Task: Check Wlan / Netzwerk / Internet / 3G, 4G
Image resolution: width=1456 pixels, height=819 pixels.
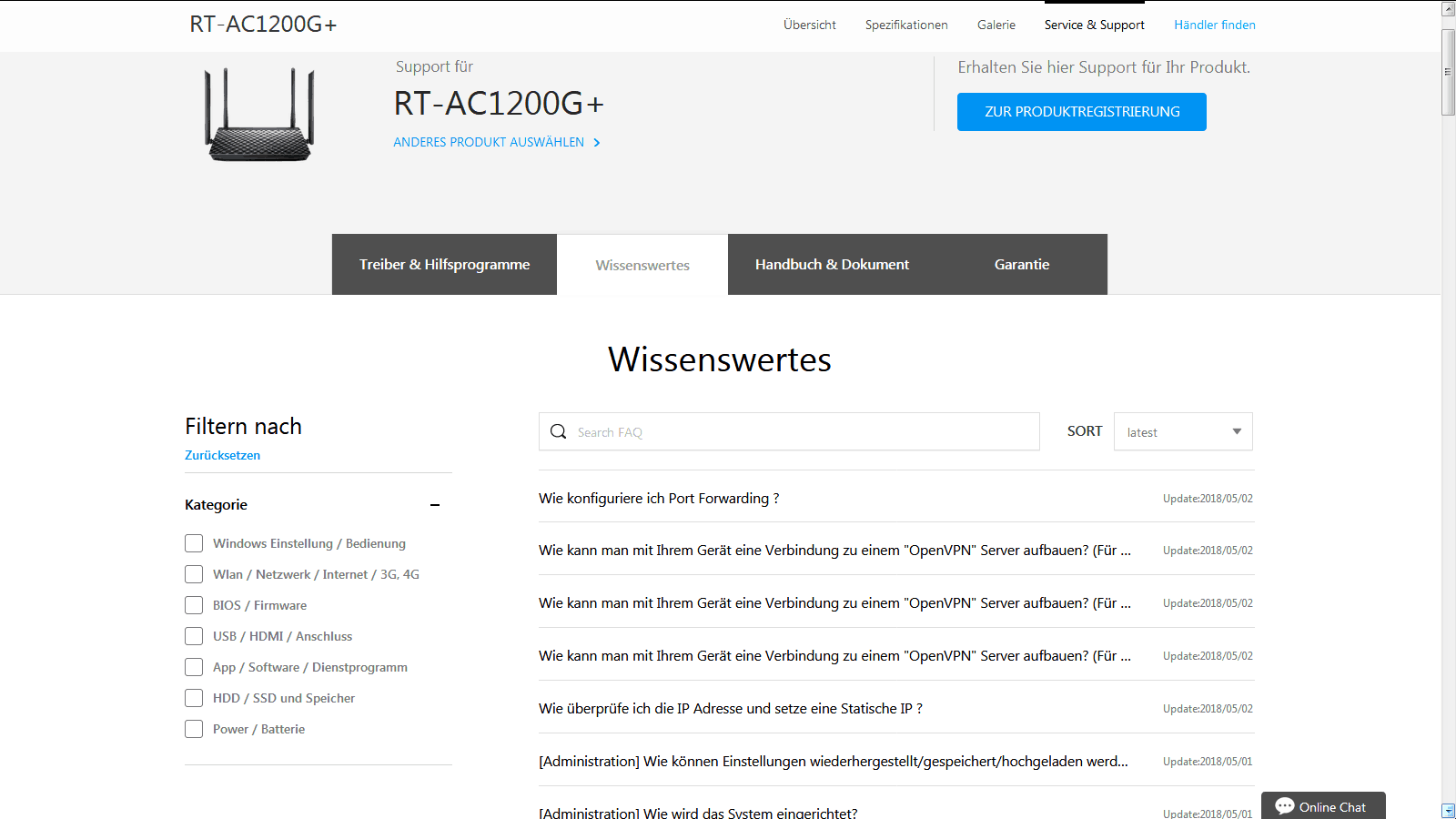Action: click(194, 574)
